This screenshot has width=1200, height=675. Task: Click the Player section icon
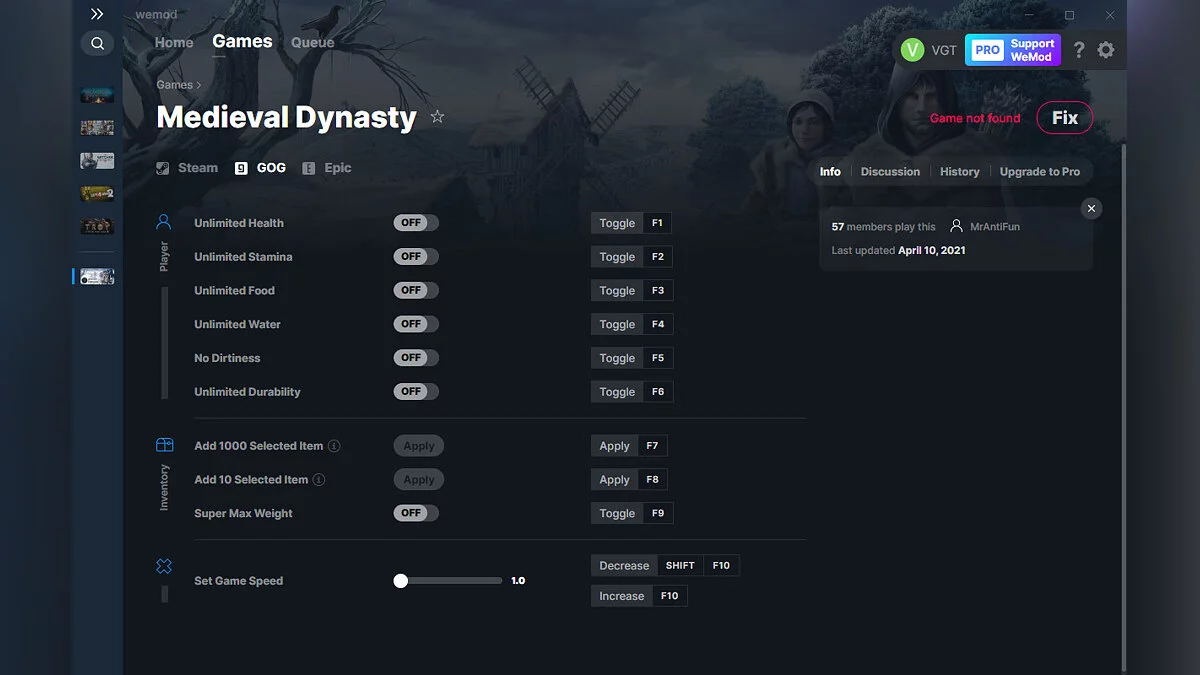tap(163, 221)
